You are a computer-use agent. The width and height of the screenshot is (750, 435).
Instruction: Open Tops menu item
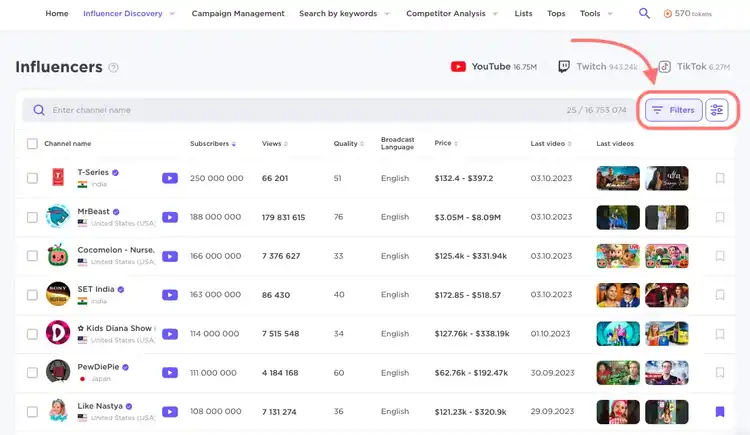[x=556, y=13]
